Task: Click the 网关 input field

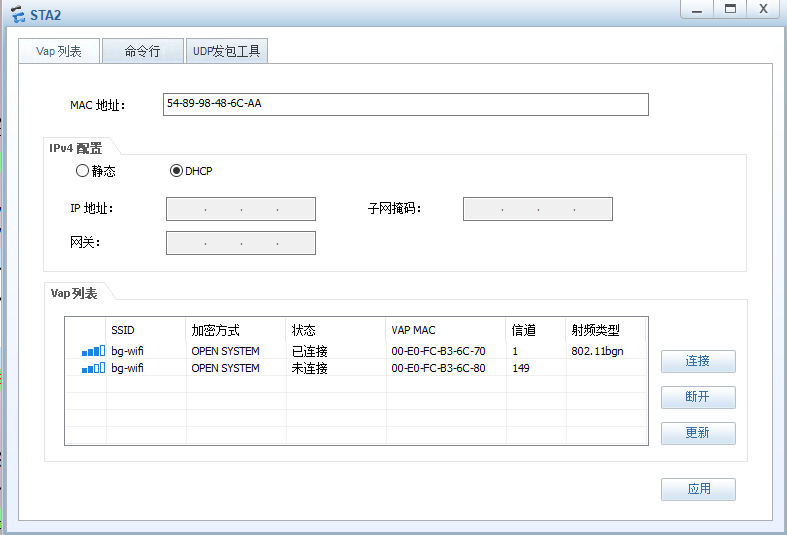Action: point(241,243)
